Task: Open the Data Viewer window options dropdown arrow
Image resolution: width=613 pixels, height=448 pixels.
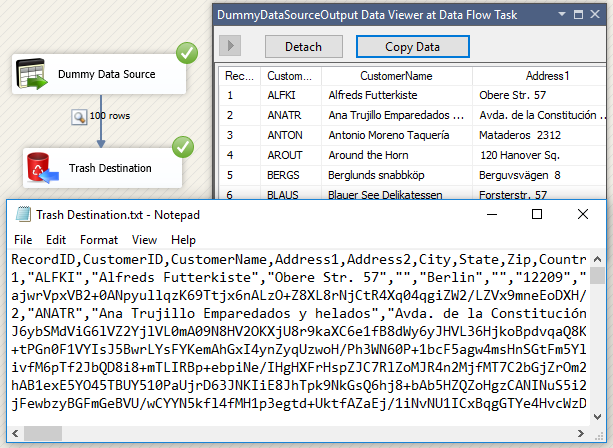Action: point(562,14)
